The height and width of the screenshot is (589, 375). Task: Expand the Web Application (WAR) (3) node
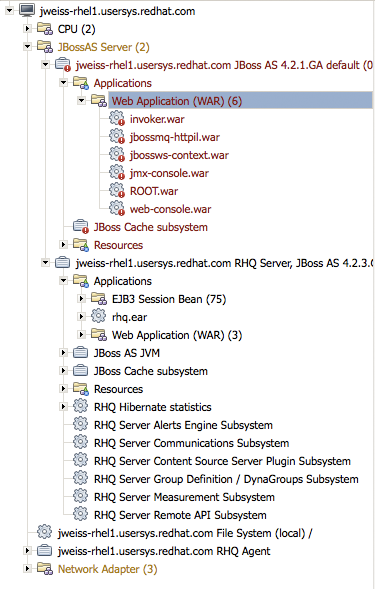pos(81,335)
